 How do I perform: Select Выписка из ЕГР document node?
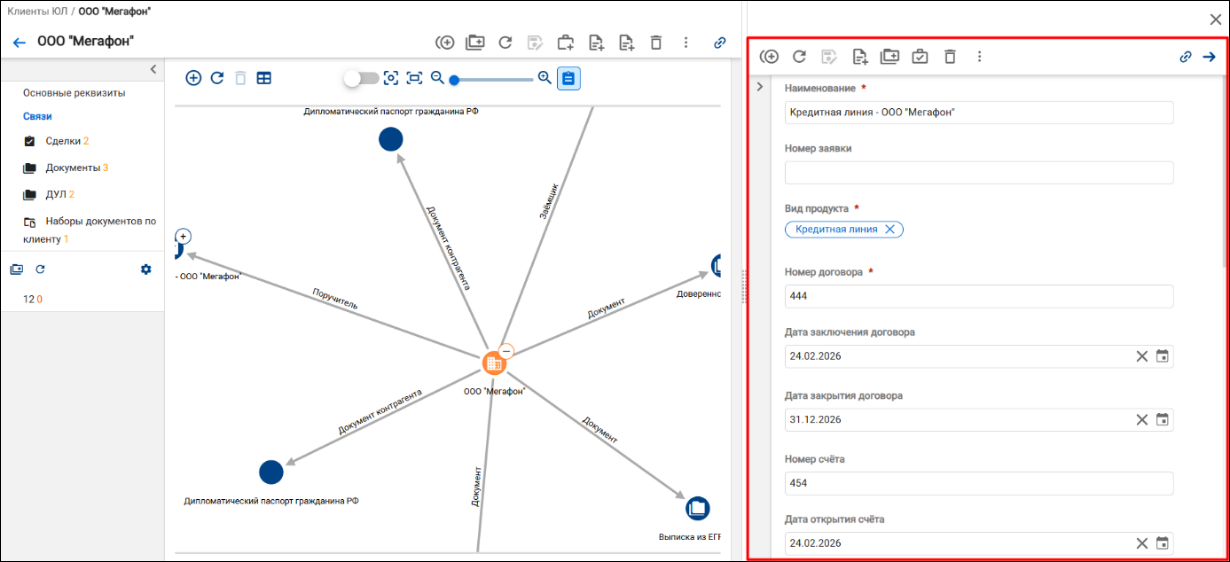click(698, 508)
